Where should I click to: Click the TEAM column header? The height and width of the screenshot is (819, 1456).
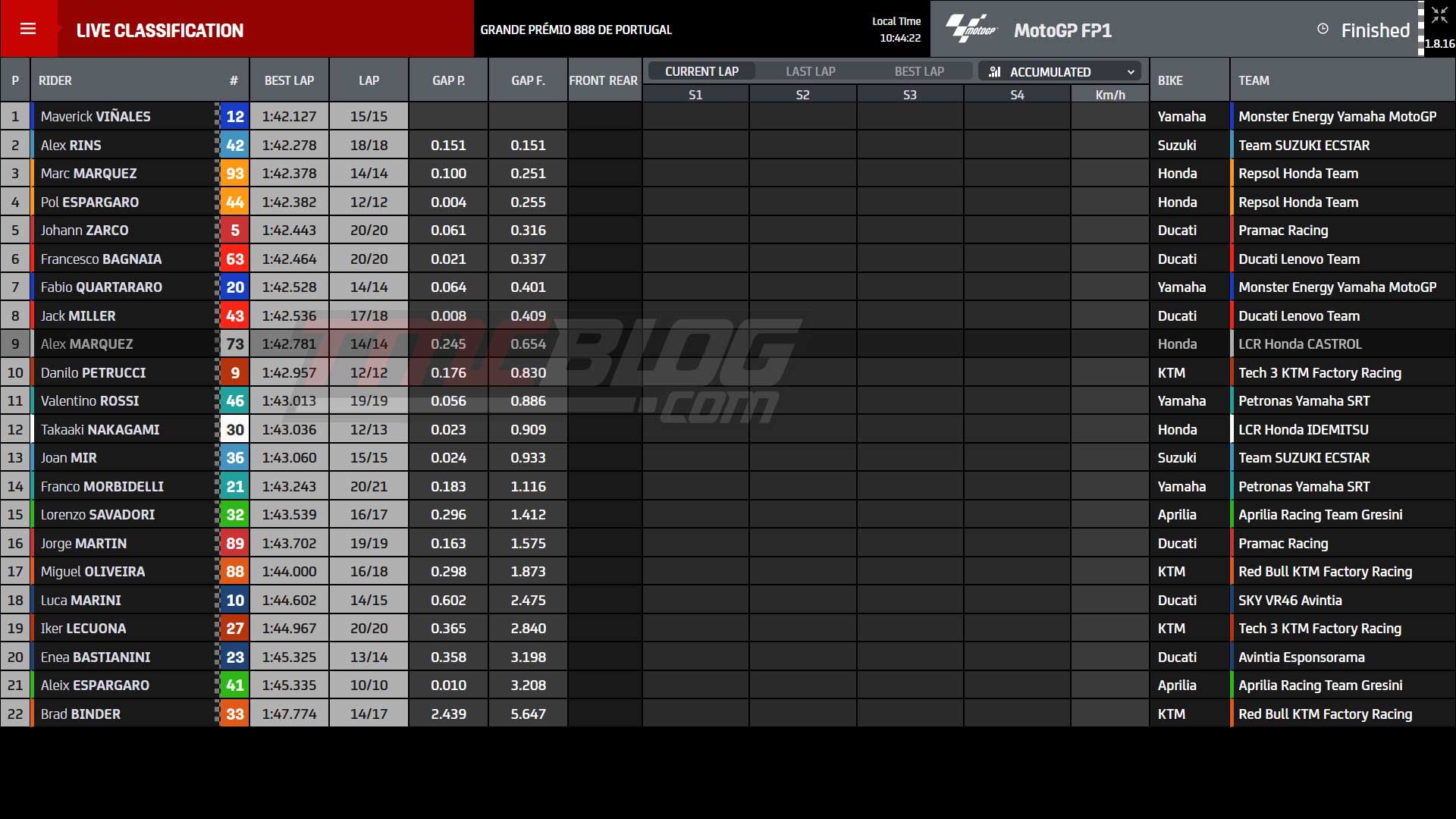1342,80
